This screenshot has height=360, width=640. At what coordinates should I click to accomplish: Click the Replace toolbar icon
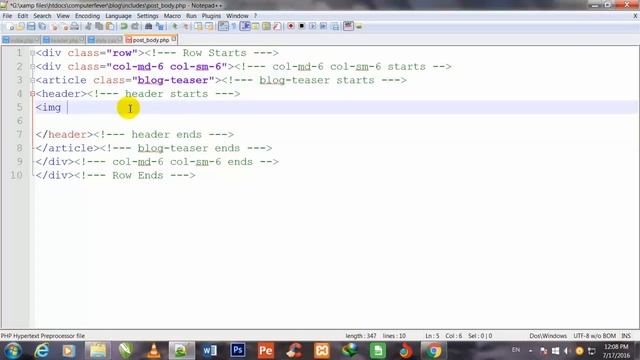(x=160, y=27)
